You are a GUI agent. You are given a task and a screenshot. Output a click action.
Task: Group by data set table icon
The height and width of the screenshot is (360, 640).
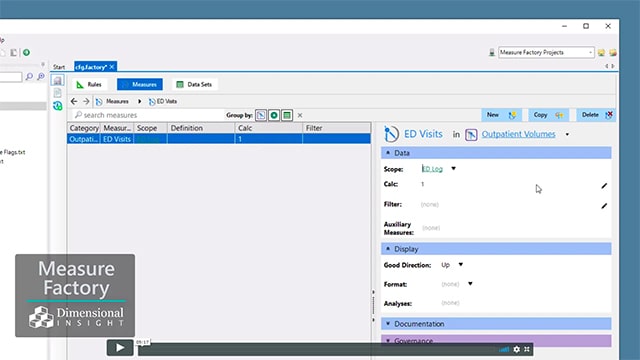(287, 115)
